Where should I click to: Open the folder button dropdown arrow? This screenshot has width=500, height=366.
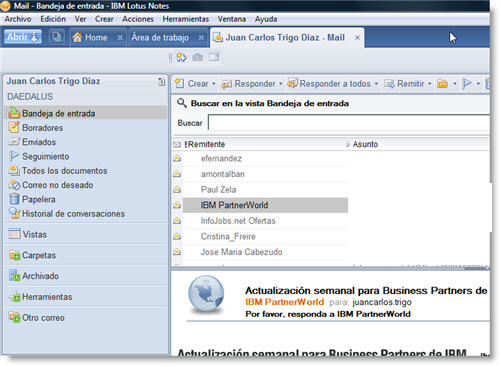click(454, 84)
